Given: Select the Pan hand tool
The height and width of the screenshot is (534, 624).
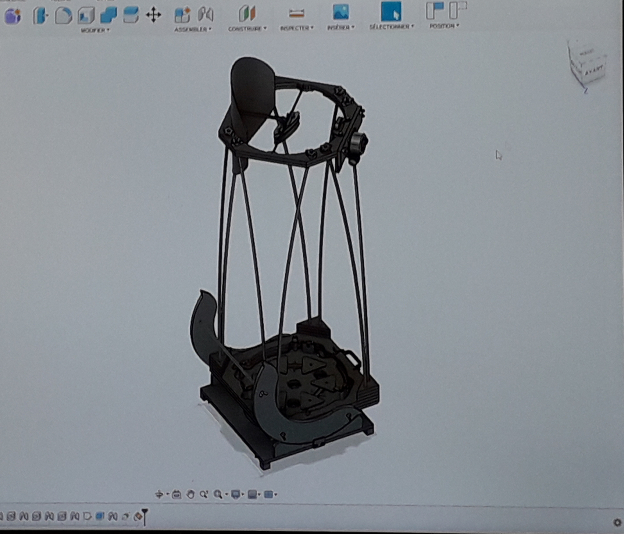Looking at the screenshot, I should [190, 494].
